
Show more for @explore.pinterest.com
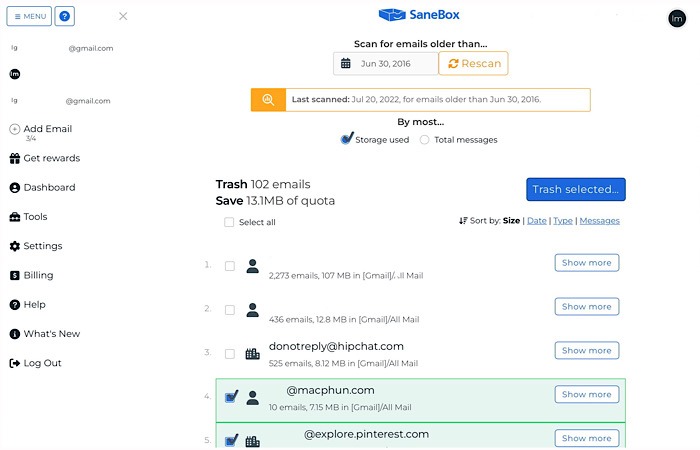click(x=587, y=438)
